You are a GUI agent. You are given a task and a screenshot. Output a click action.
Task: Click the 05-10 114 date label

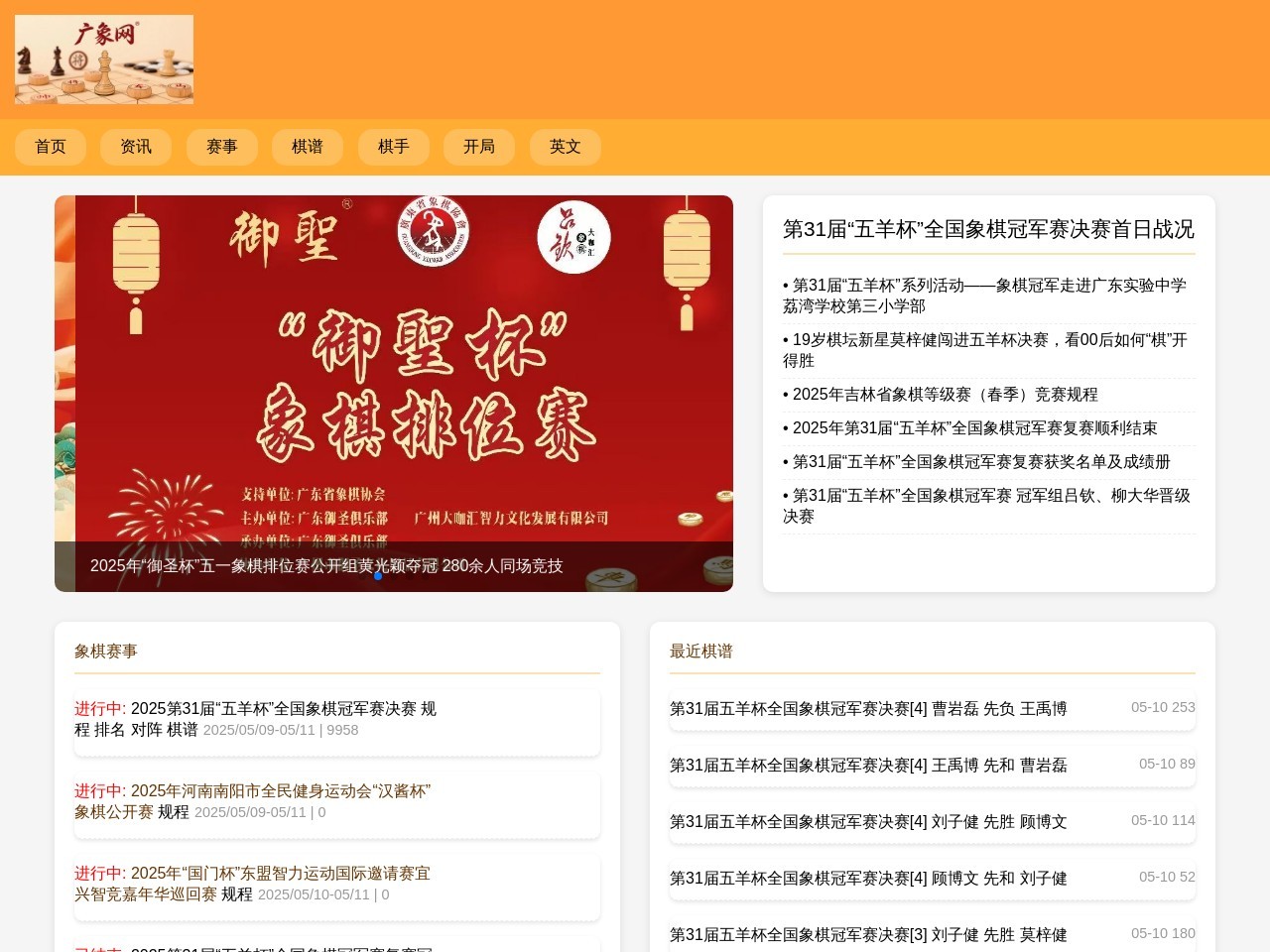[x=1163, y=820]
